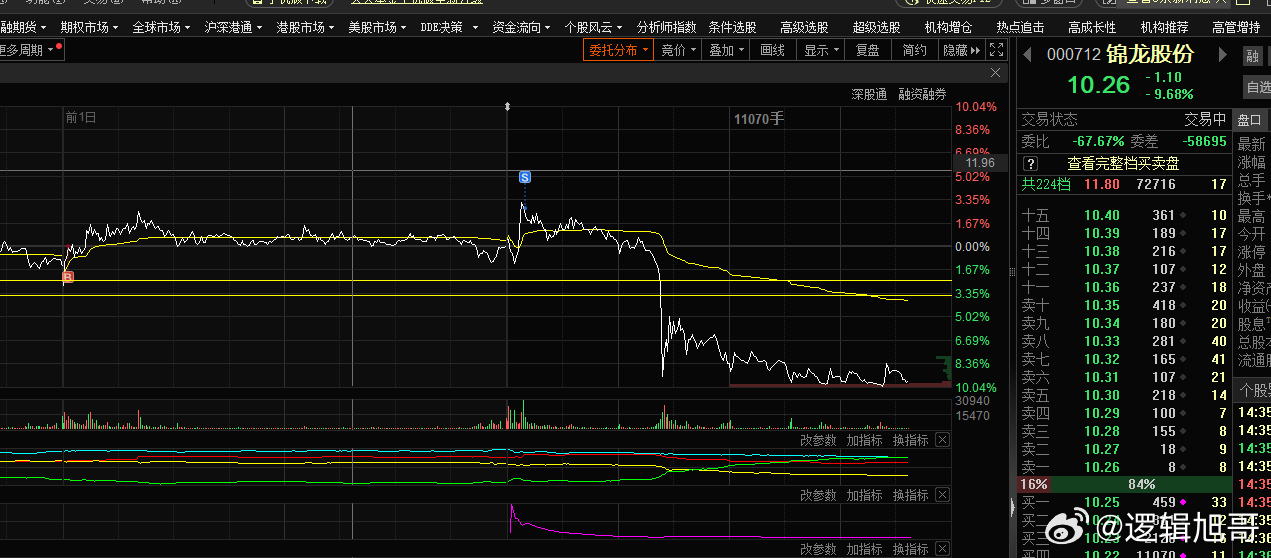Toggle the 复盘 replay mode
The image size is (1271, 558).
point(868,50)
